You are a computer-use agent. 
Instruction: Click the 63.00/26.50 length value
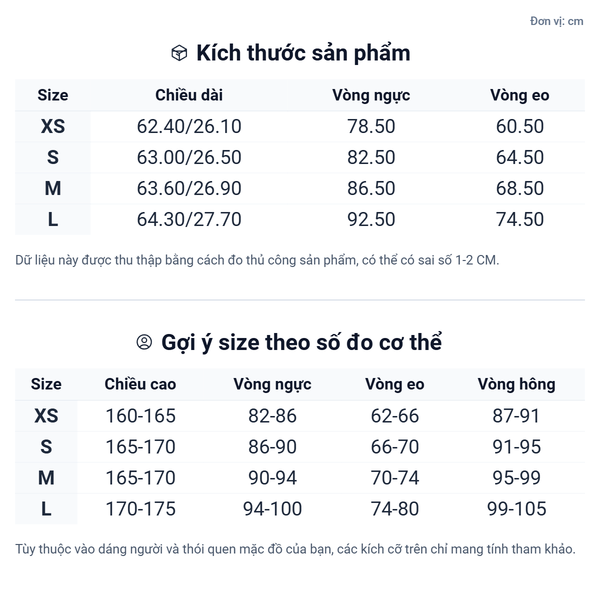point(189,158)
